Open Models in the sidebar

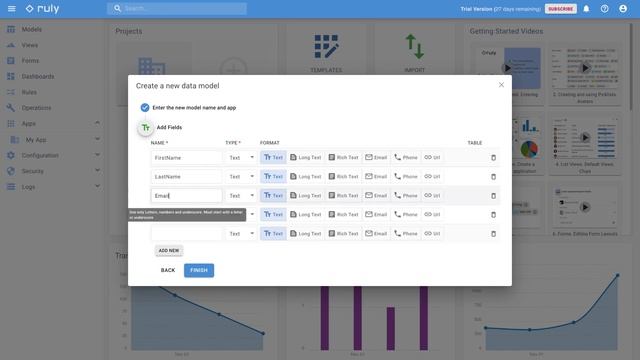tap(32, 29)
